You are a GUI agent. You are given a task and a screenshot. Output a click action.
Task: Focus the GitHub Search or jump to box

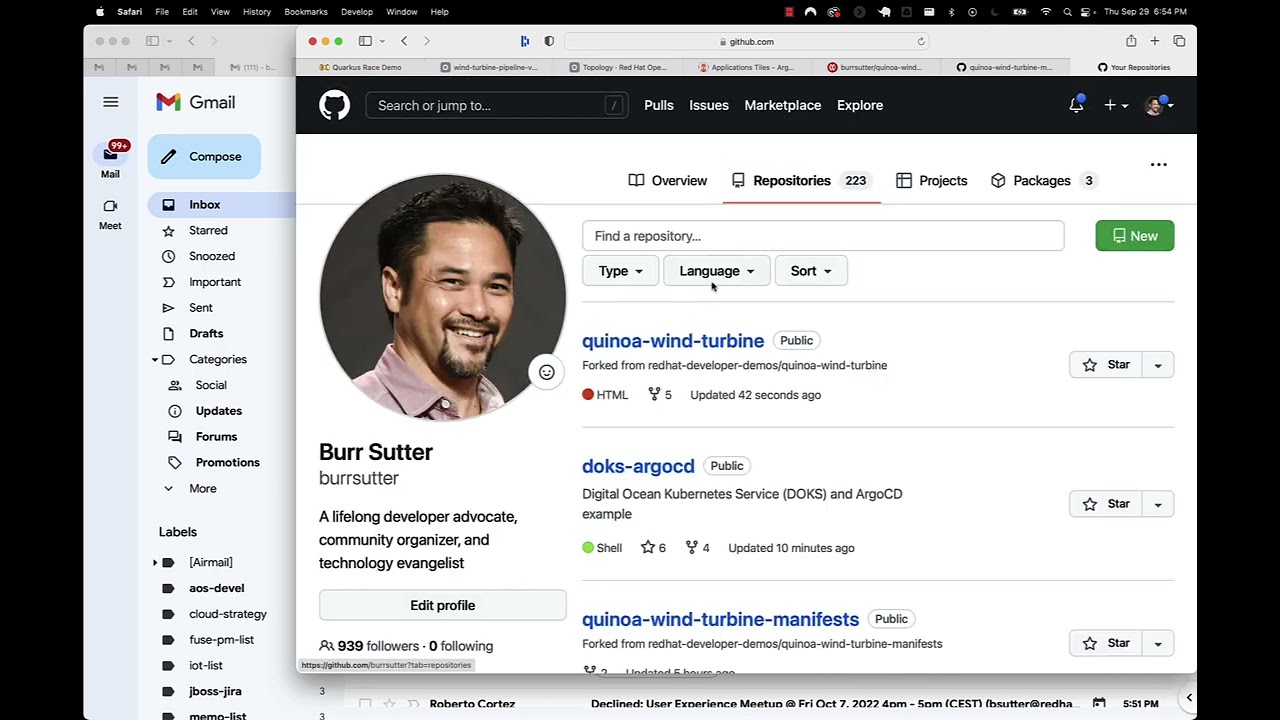pyautogui.click(x=497, y=105)
